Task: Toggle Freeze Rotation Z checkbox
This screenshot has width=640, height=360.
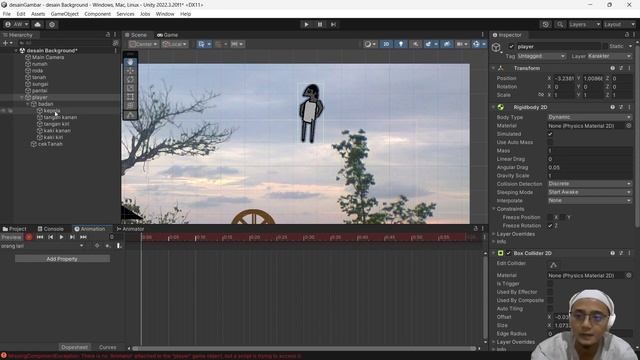Action: 550,225
